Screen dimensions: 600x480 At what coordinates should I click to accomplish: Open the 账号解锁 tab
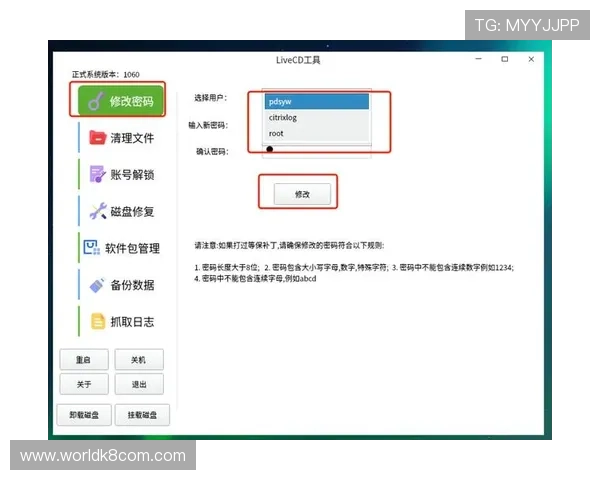tap(122, 175)
